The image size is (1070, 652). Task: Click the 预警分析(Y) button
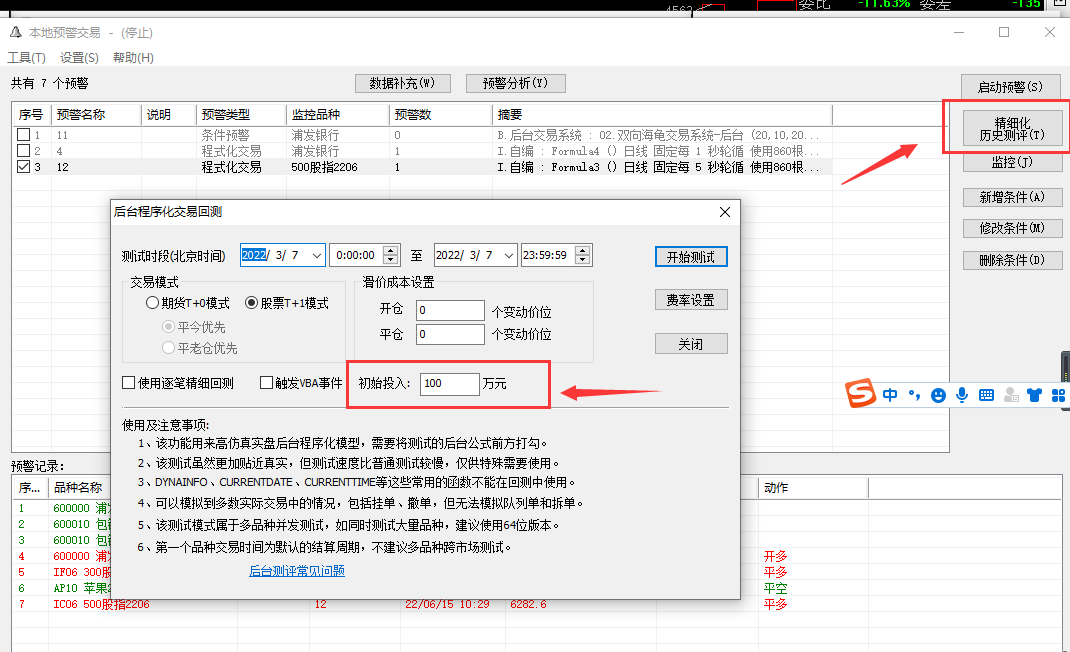(515, 83)
